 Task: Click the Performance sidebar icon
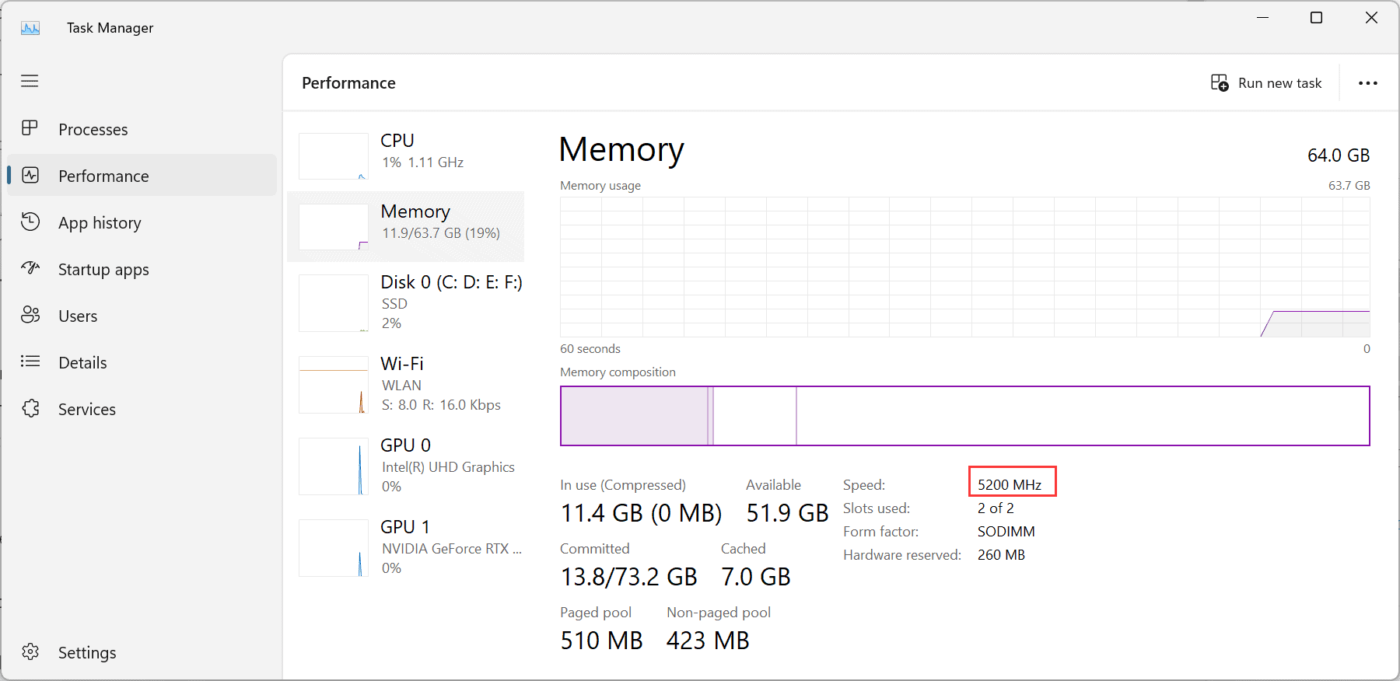[x=30, y=176]
